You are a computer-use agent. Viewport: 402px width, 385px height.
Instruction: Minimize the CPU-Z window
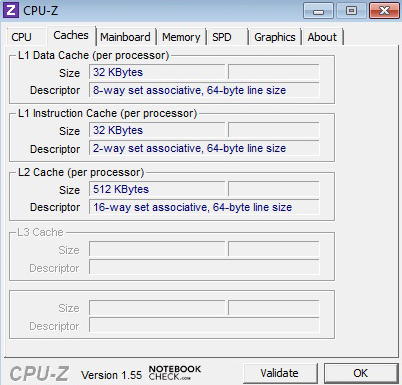[x=318, y=11]
